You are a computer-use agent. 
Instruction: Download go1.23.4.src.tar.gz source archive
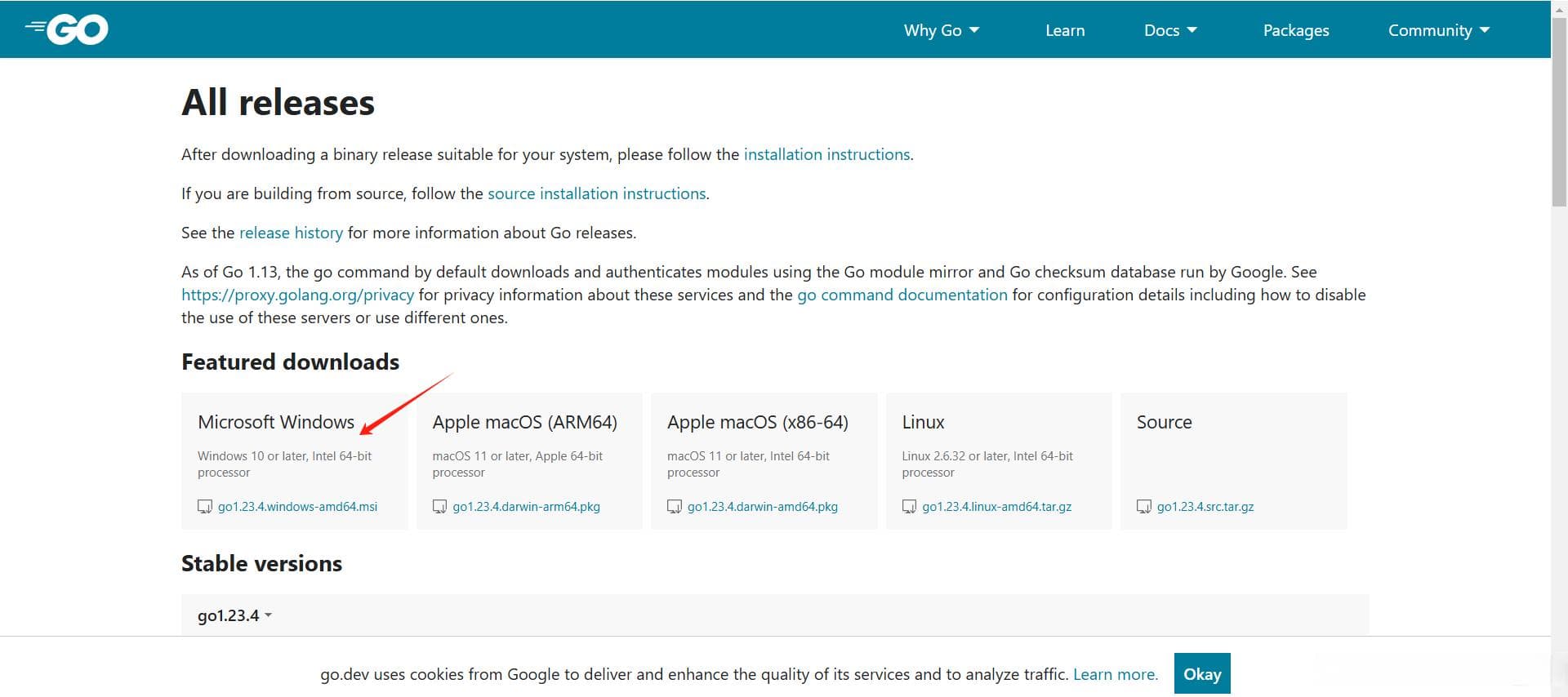[1205, 507]
